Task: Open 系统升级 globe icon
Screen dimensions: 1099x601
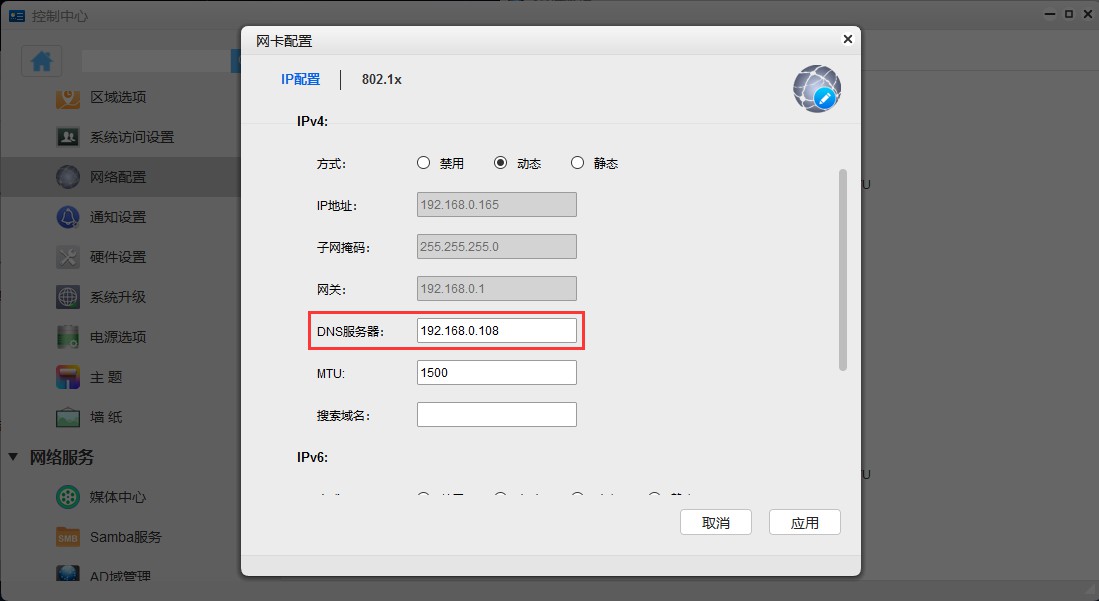Action: pos(67,297)
